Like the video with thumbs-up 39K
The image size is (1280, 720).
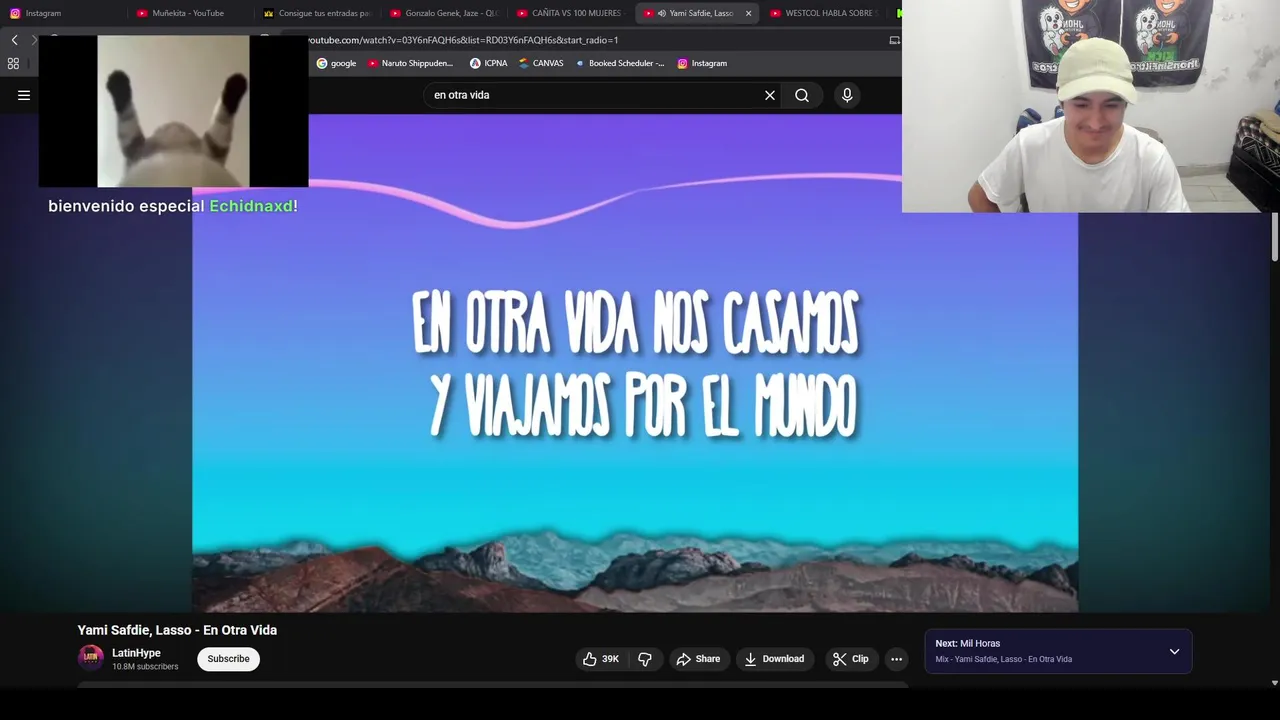click(x=601, y=659)
